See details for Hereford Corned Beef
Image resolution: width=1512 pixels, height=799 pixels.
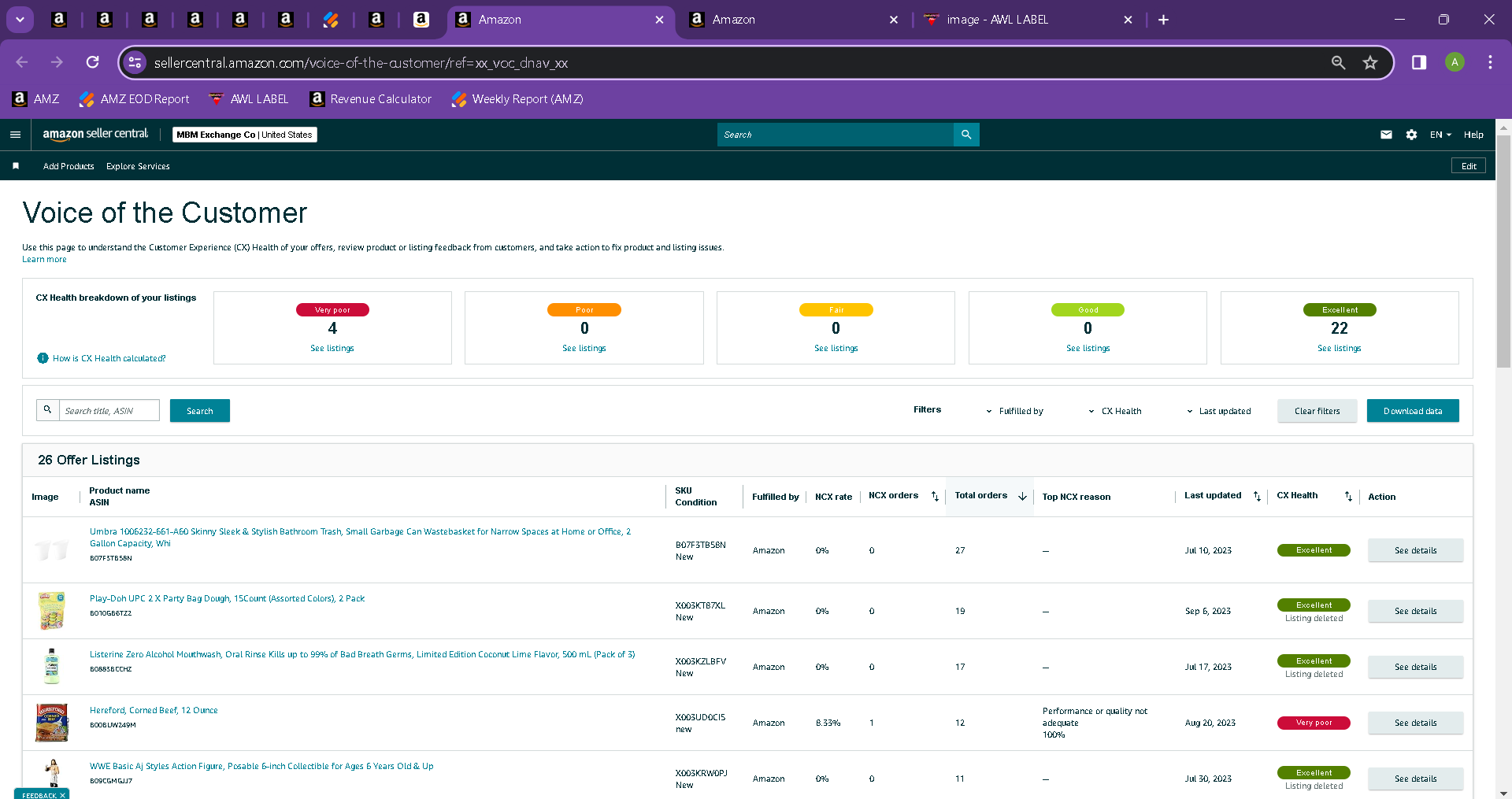[x=1416, y=723]
